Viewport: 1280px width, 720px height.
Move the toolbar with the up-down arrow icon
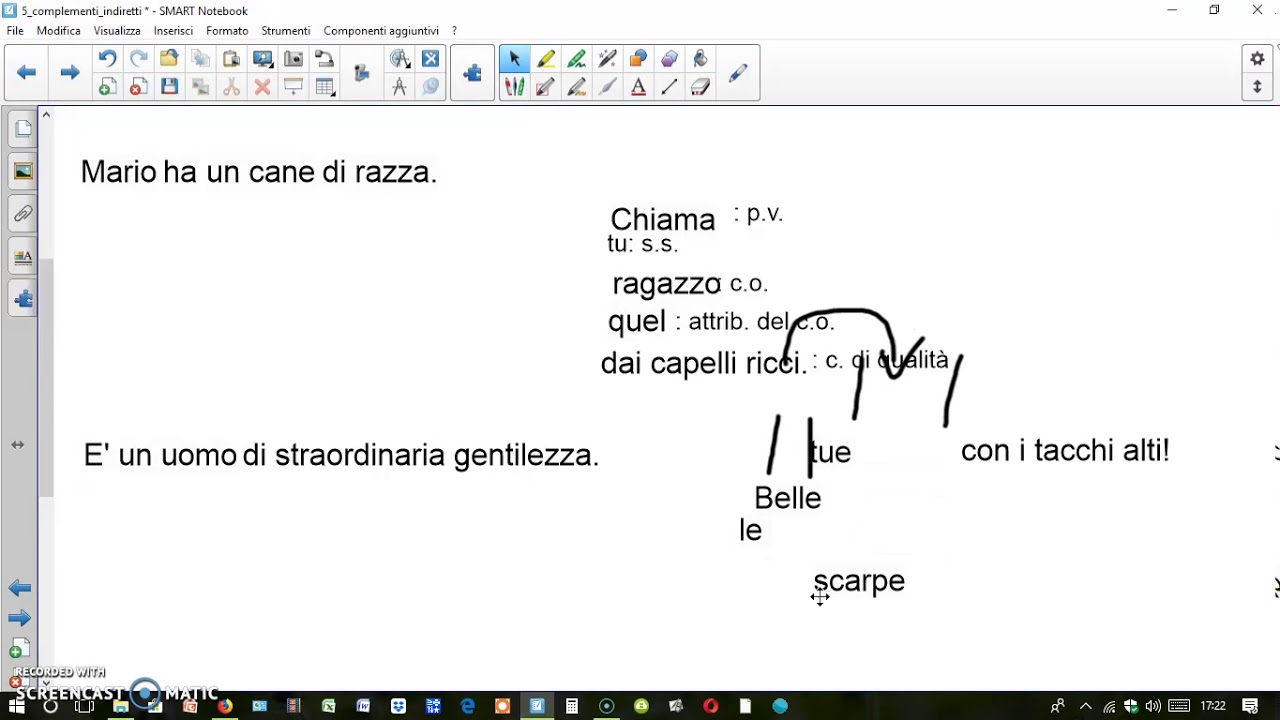[x=1257, y=87]
